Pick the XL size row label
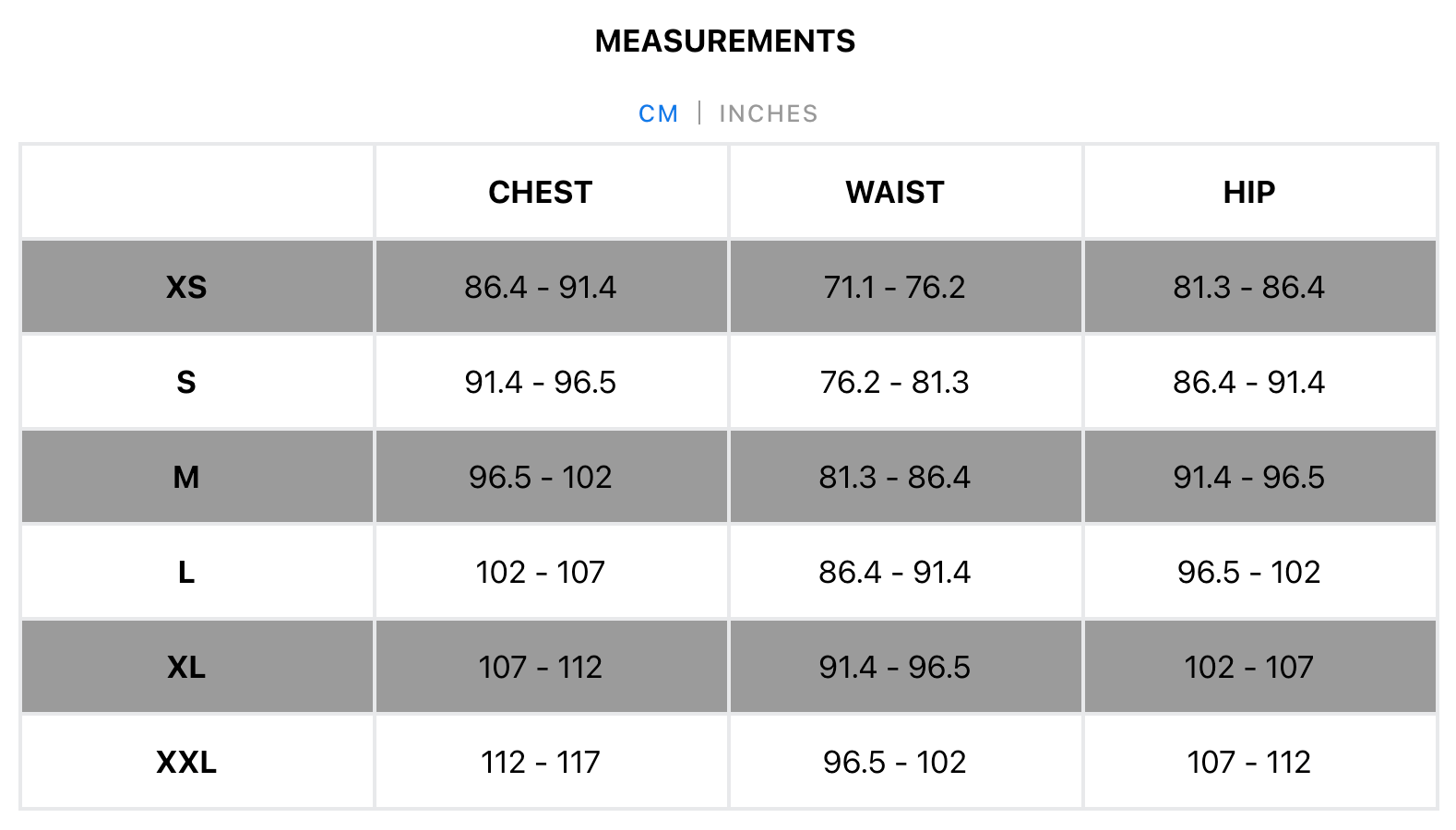This screenshot has height=830, width=1456. point(186,667)
